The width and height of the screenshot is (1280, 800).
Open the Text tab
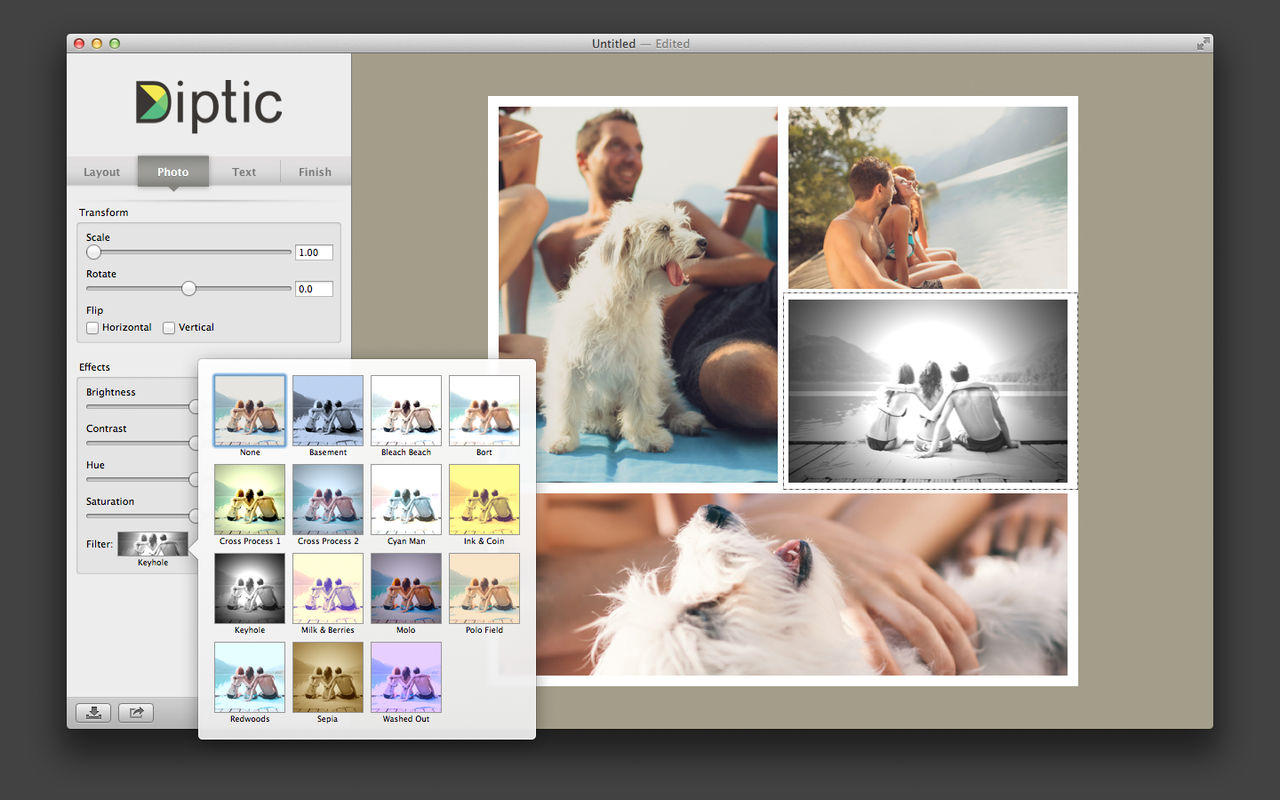[x=244, y=172]
